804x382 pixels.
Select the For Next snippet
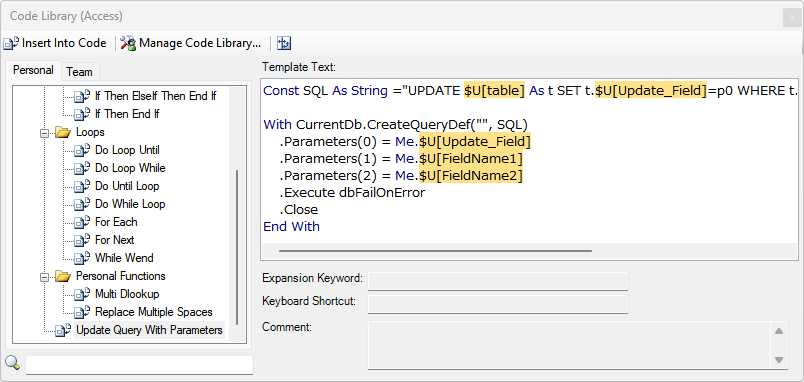[115, 240]
